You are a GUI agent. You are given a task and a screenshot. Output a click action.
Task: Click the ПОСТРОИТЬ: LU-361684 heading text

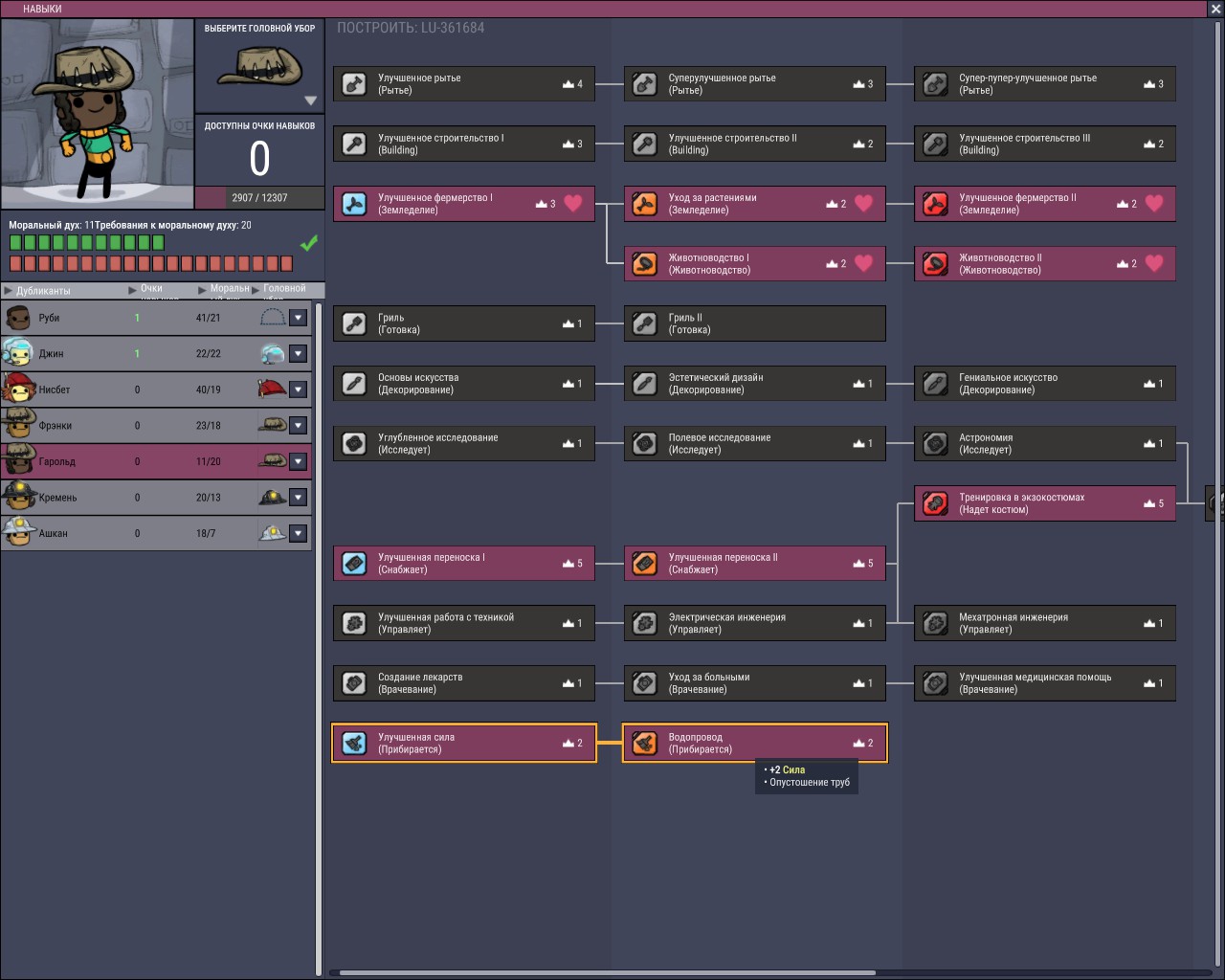tap(411, 28)
